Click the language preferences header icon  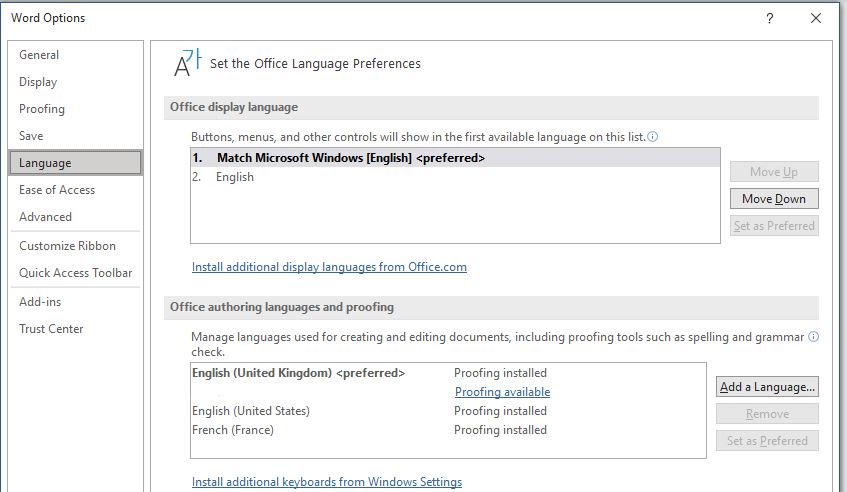pos(187,63)
